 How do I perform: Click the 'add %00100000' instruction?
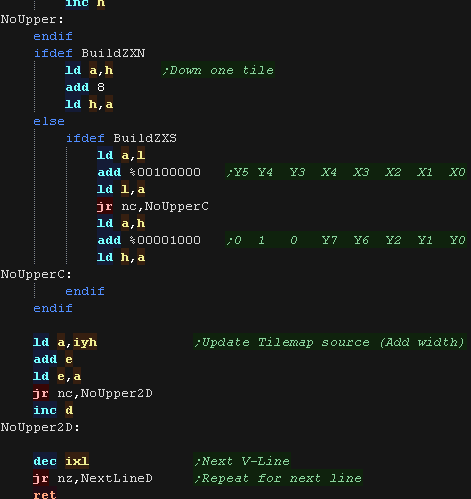tap(149, 172)
